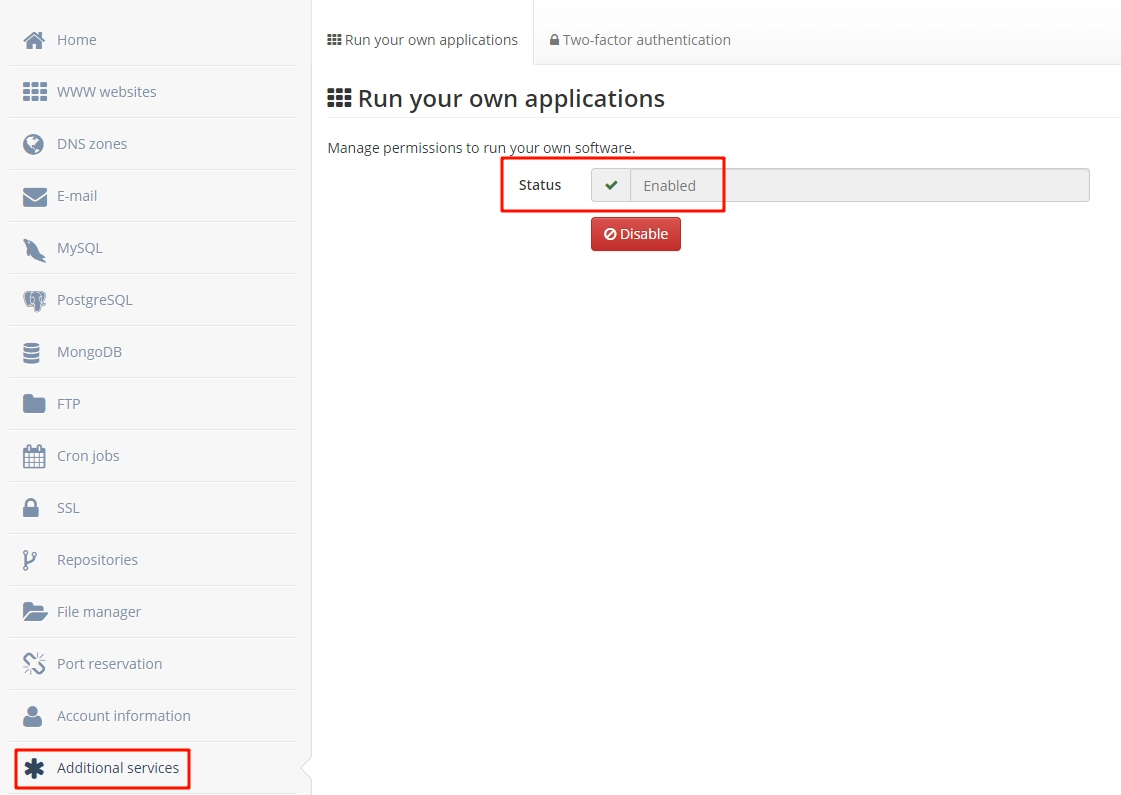Screen dimensions: 1121x795
Task: Select Additional services in sidebar
Action: click(117, 768)
